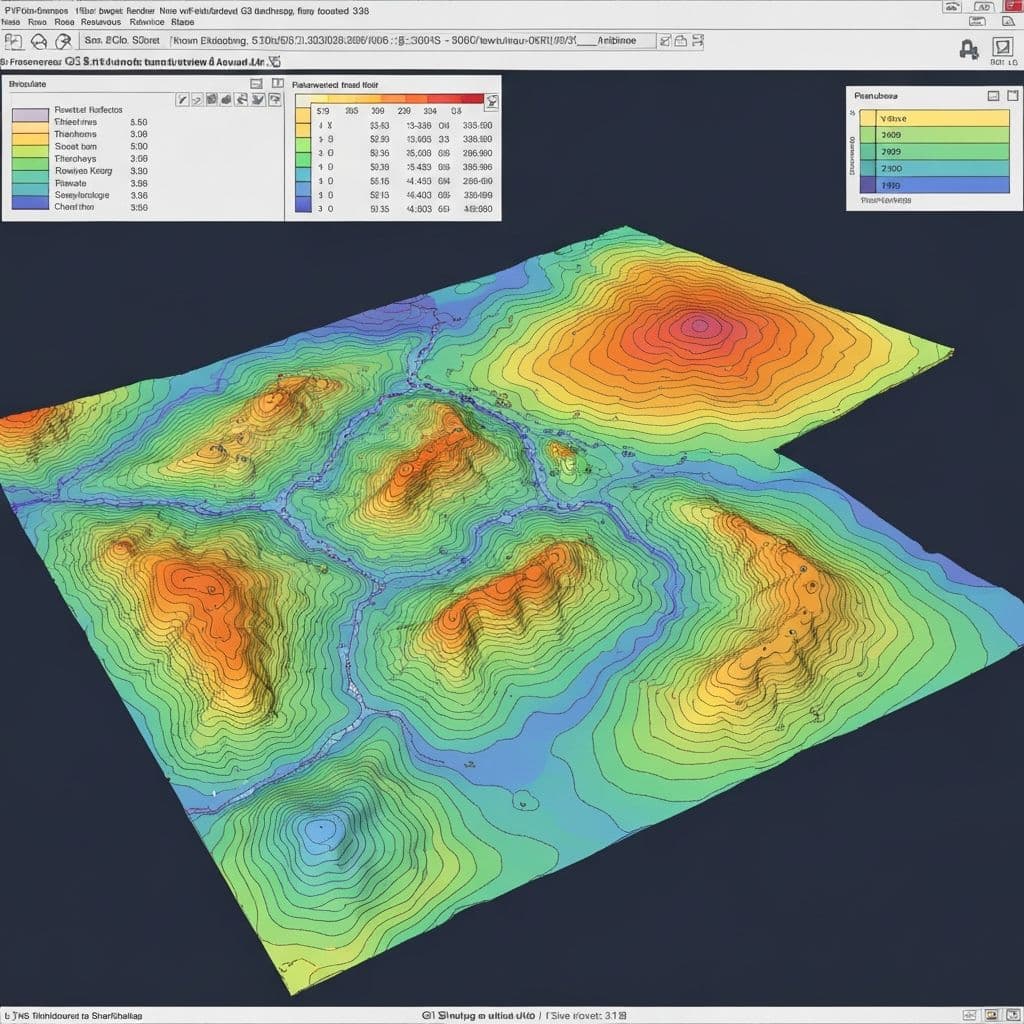Click the magnifier zoom icon in the toolbar

(x=64, y=41)
